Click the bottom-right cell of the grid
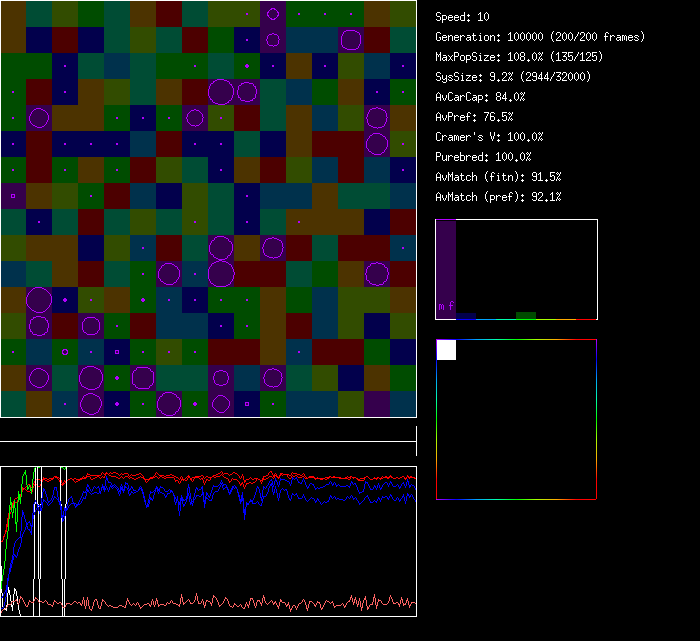Screen dimensions: 700x641 coord(403,404)
